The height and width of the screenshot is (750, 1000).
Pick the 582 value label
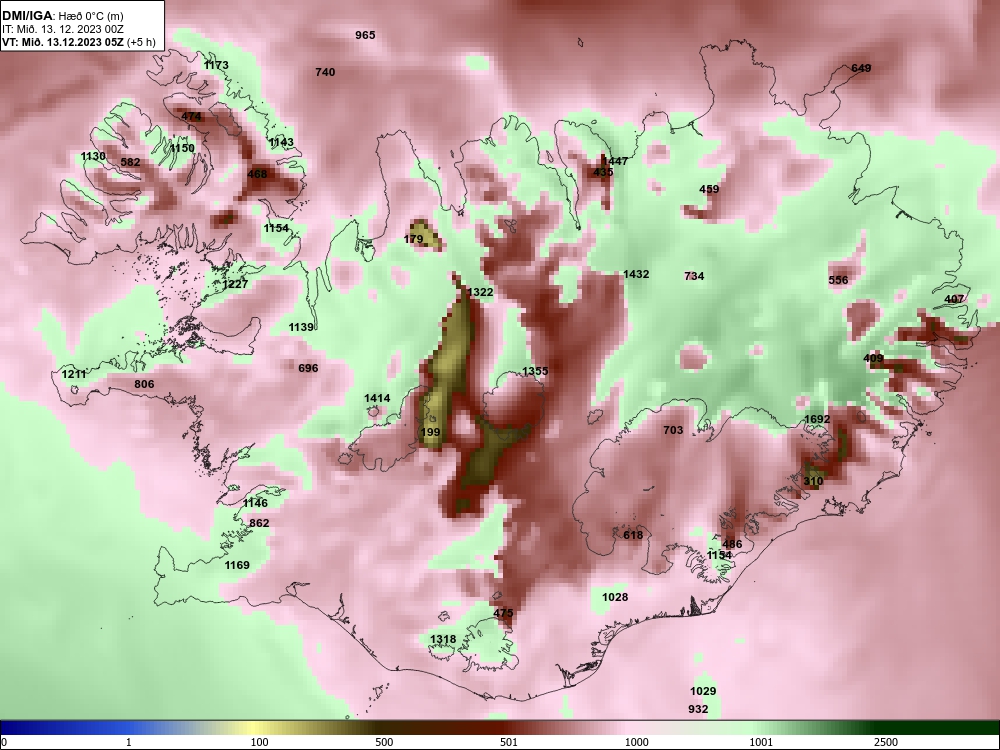[130, 162]
